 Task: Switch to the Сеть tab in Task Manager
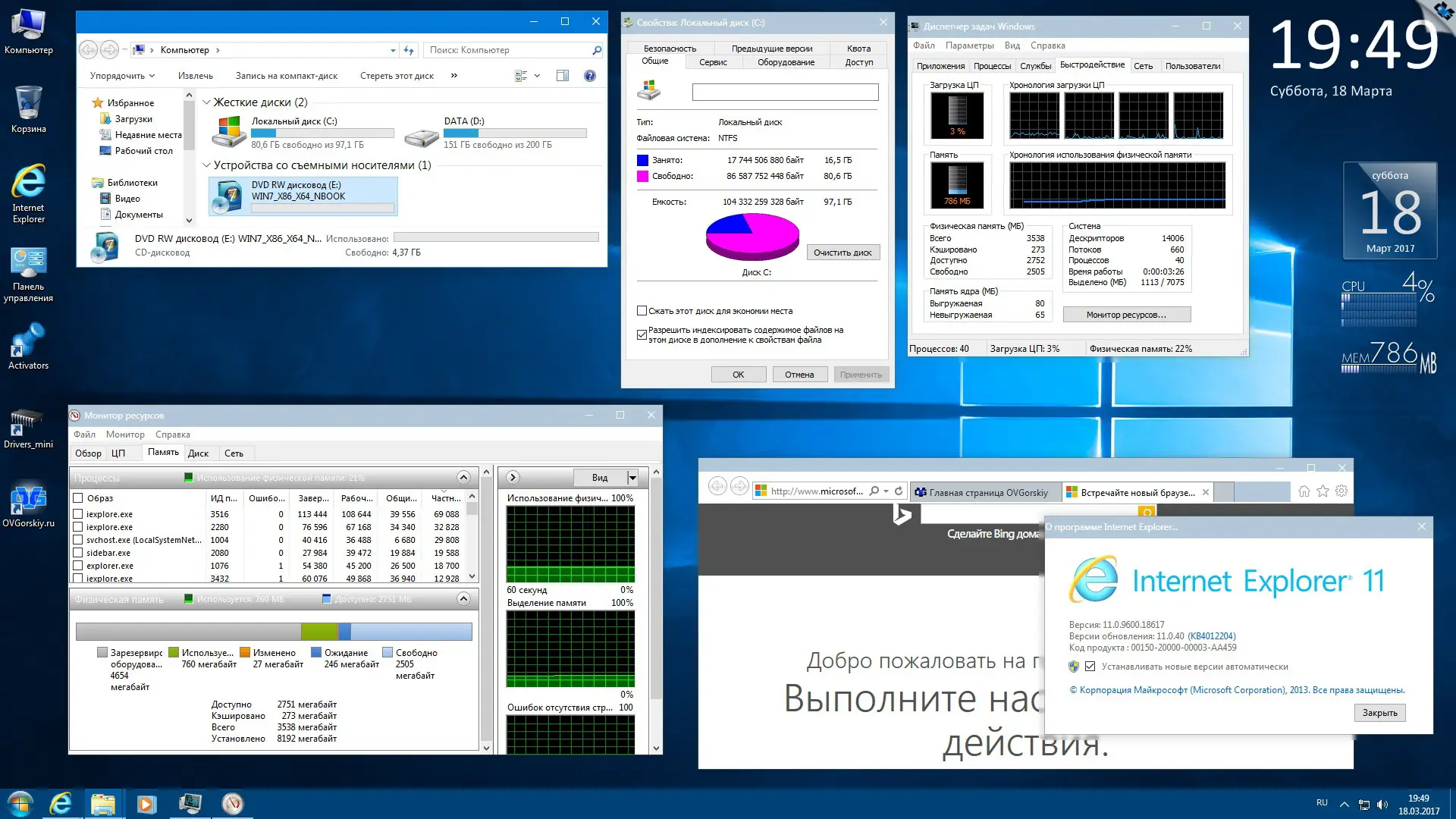1143,66
